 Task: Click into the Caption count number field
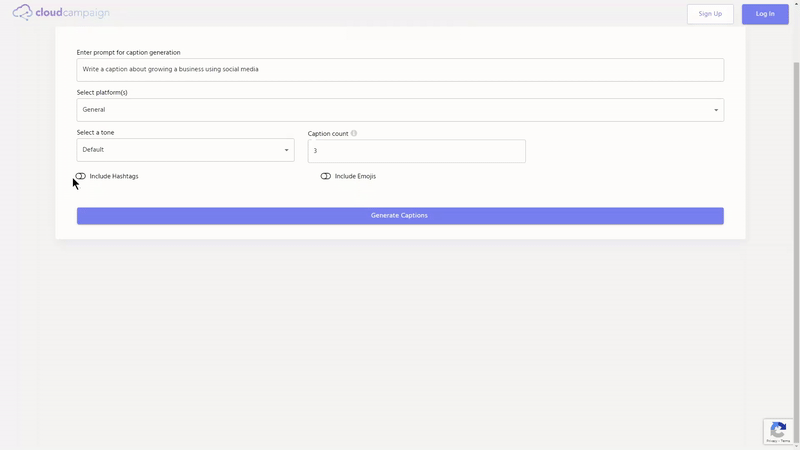[x=416, y=151]
